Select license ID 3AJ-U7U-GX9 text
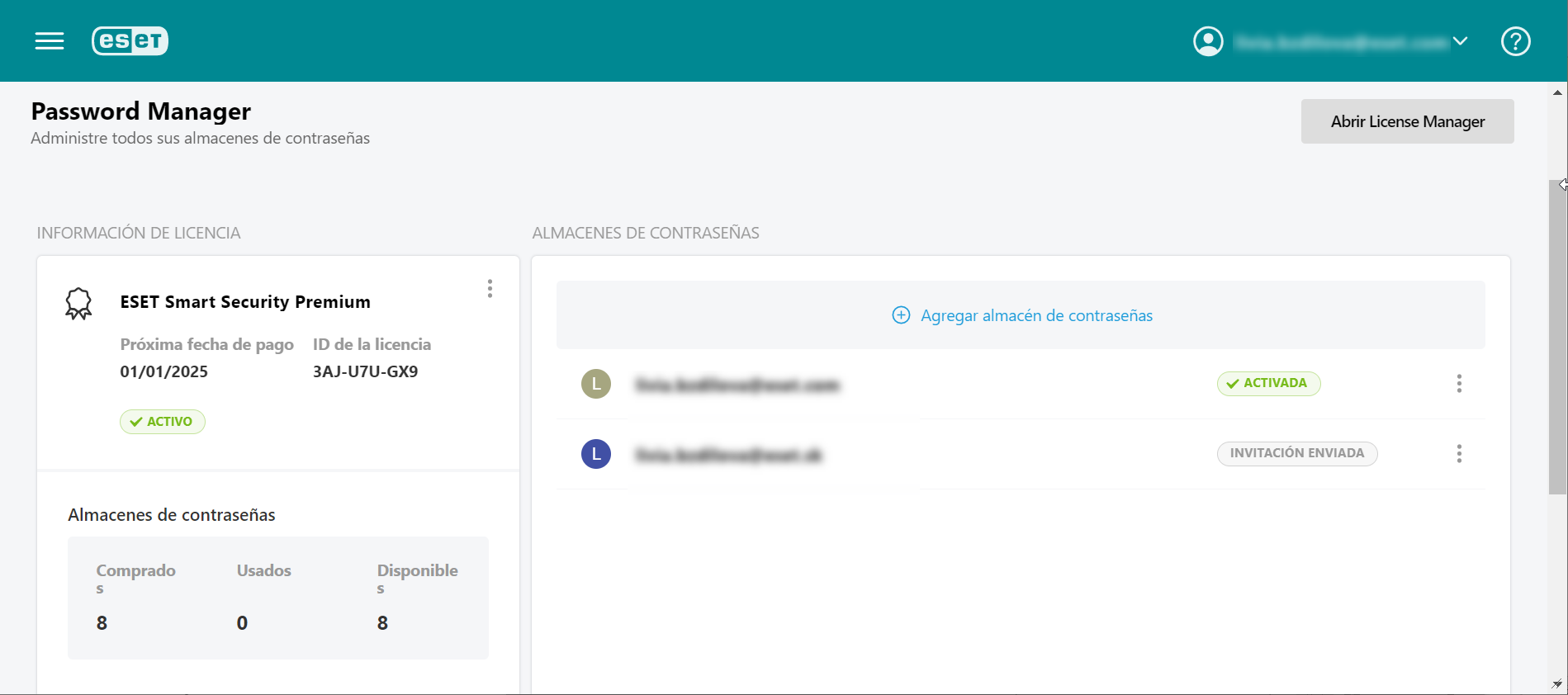1568x695 pixels. pos(365,371)
